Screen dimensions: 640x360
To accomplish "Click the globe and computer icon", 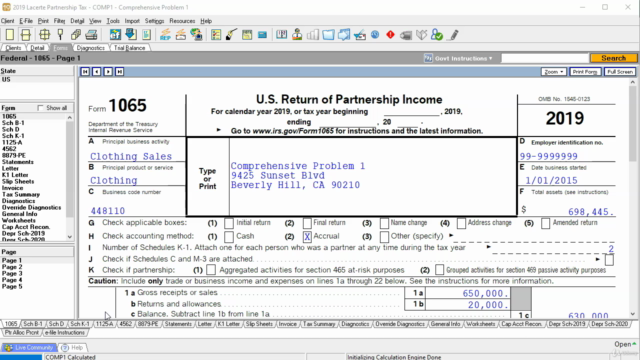I will [x=196, y=35].
